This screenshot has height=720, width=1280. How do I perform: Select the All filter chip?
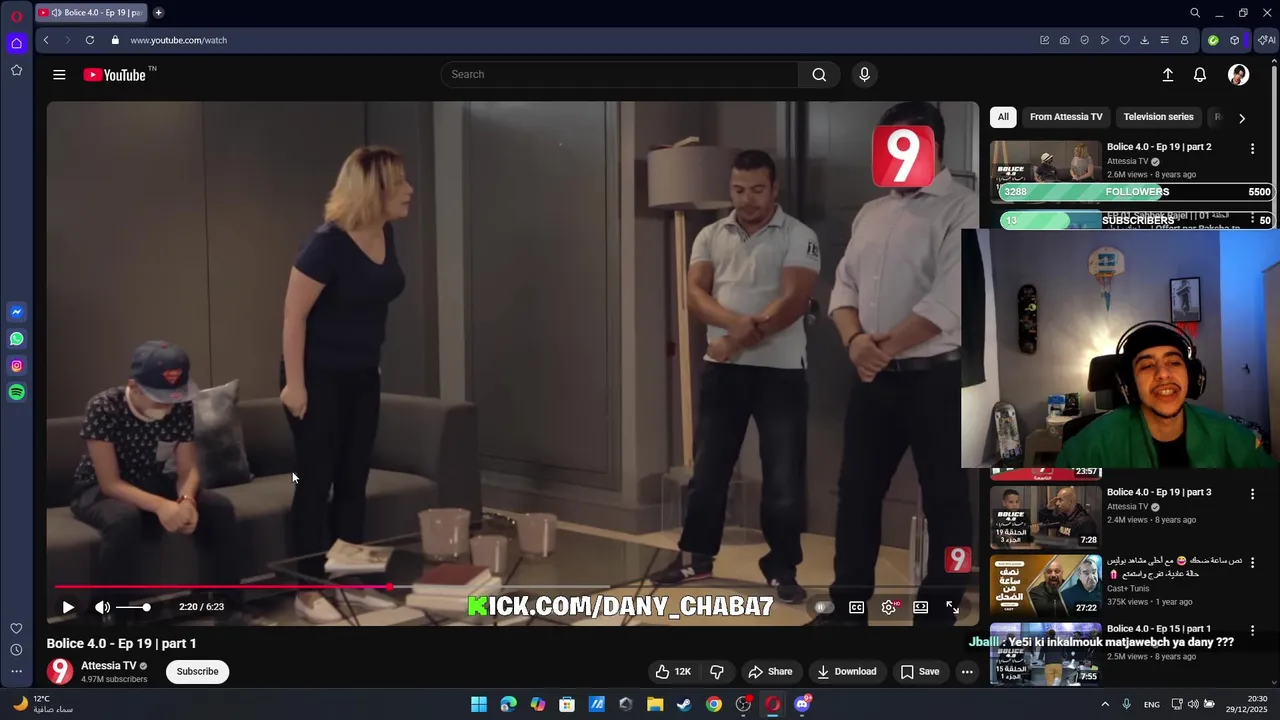point(1003,117)
